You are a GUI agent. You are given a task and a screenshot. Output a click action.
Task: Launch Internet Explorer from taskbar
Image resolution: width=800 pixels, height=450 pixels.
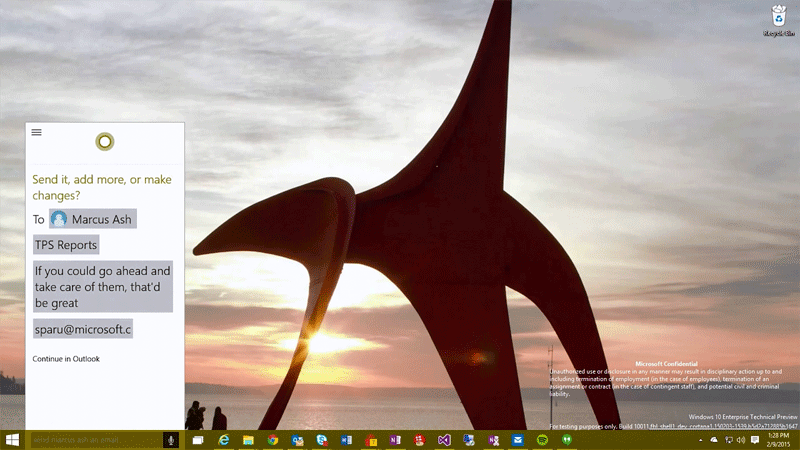[223, 440]
